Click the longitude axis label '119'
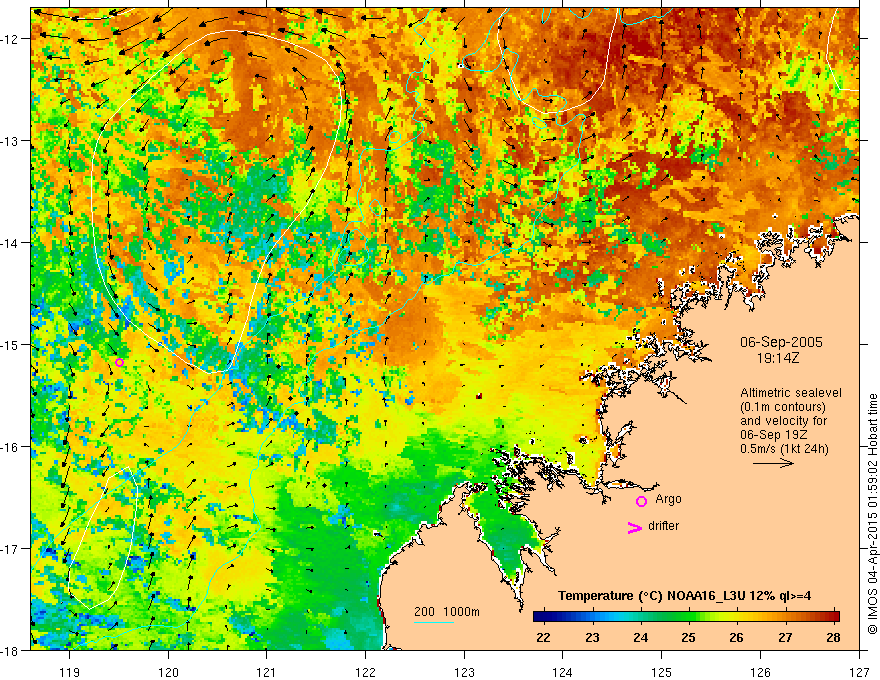The width and height of the screenshot is (880, 680). (x=70, y=672)
